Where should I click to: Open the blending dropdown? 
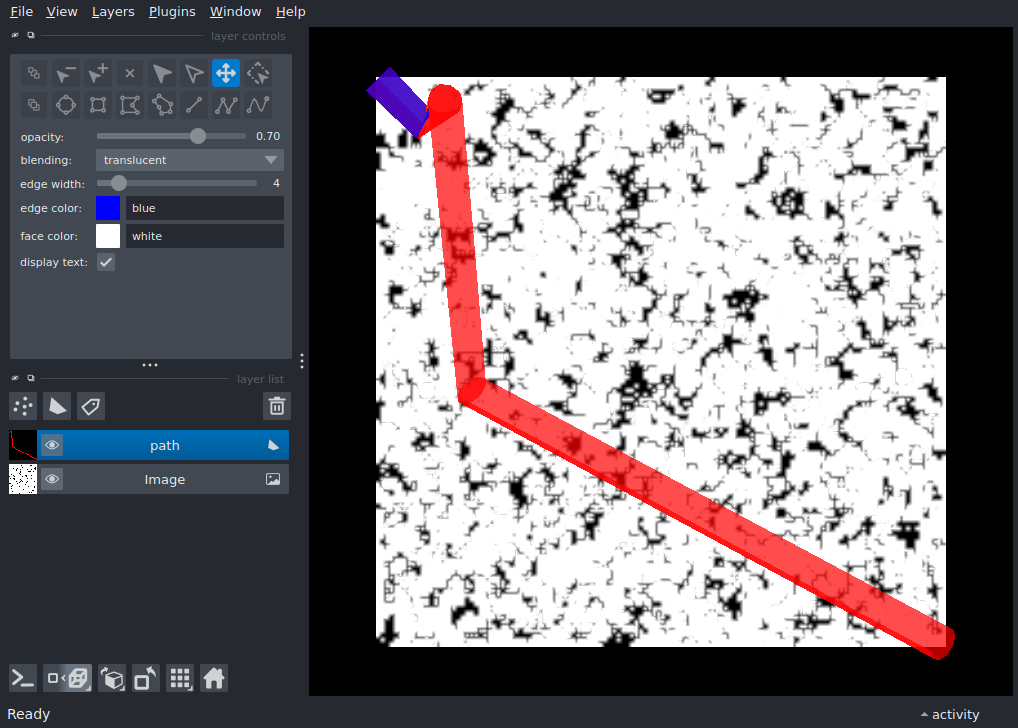pos(189,159)
